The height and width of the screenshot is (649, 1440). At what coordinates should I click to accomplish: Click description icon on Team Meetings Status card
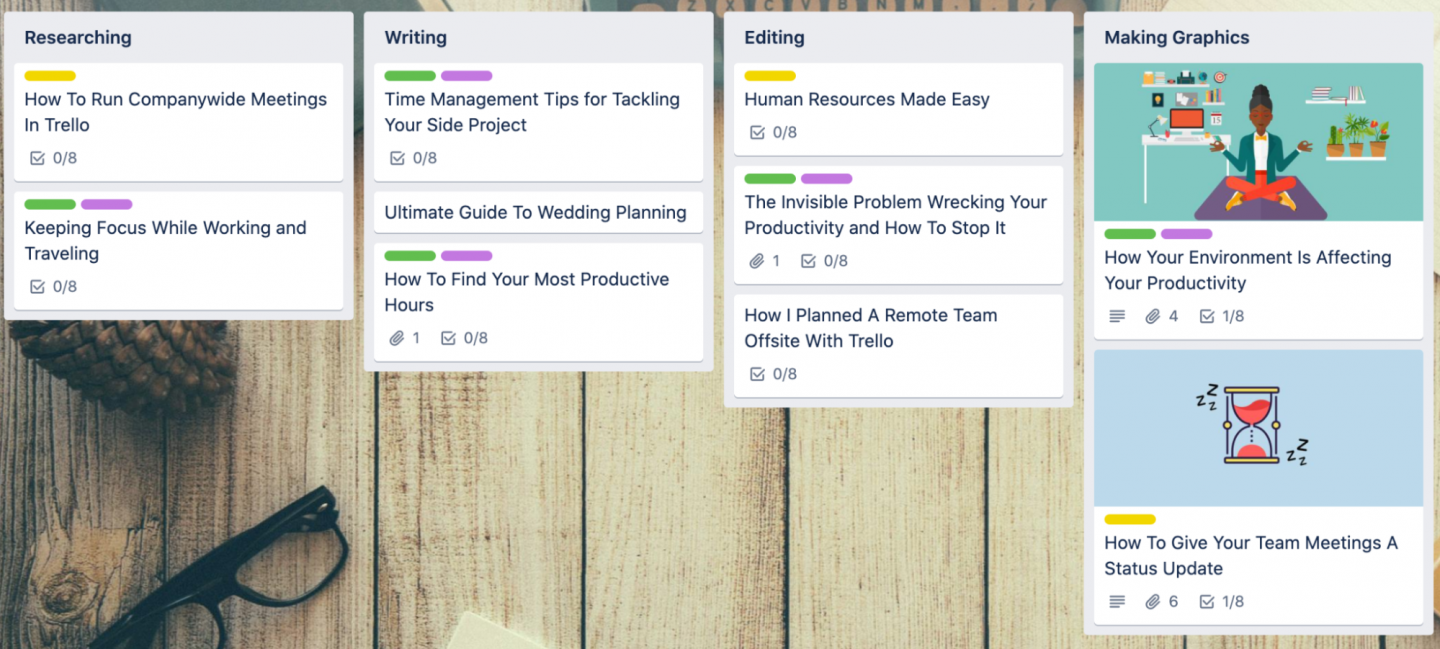[1117, 601]
